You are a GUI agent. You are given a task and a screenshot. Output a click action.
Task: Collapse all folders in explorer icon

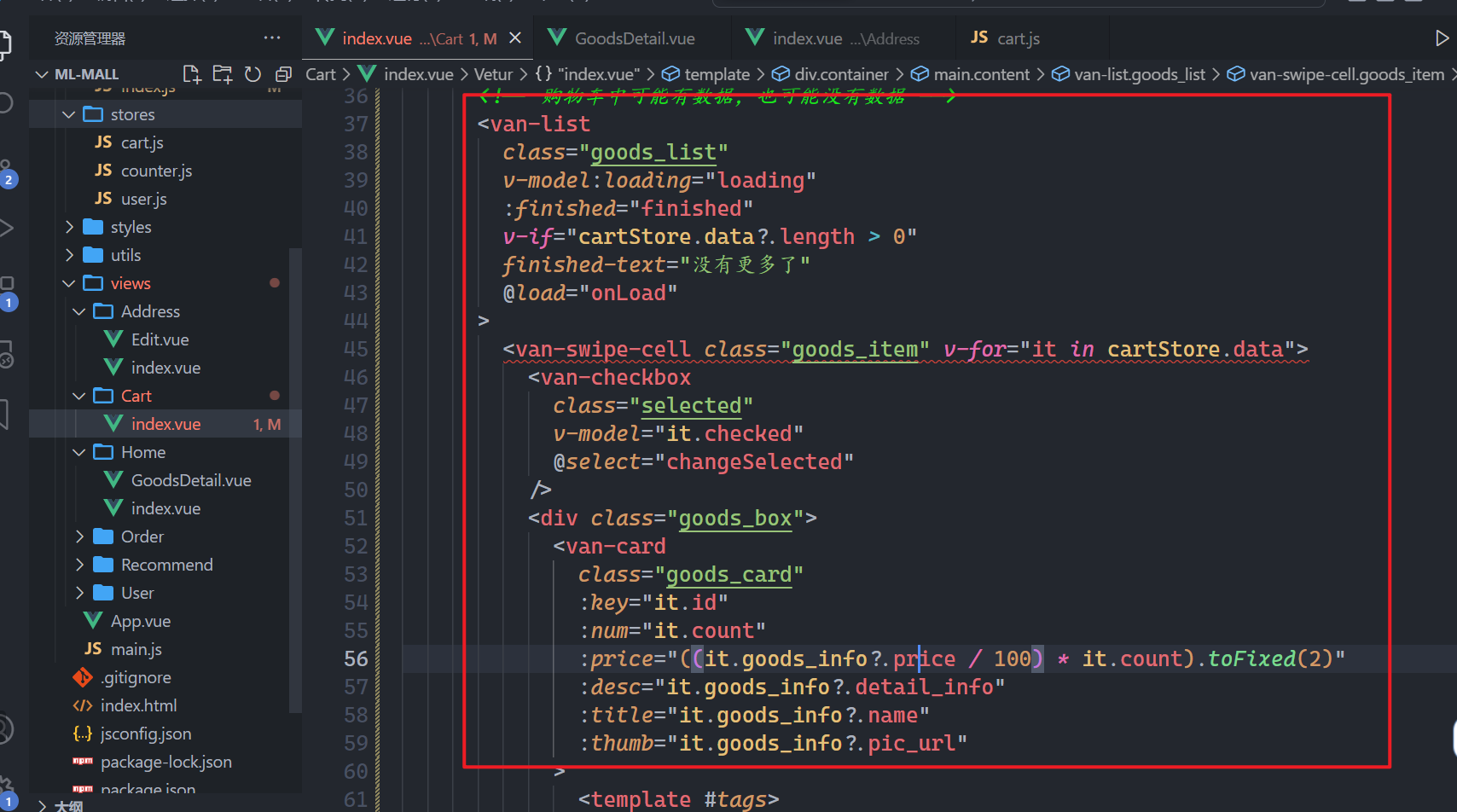coord(283,74)
